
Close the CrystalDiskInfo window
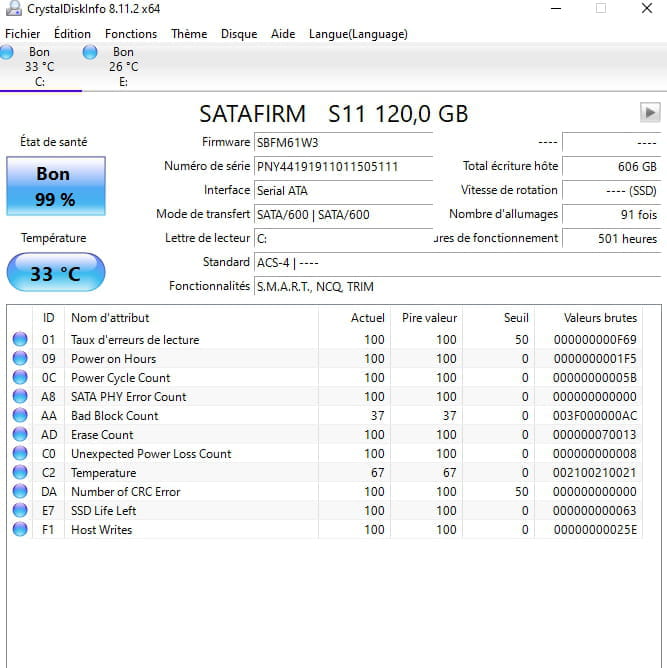coord(647,9)
